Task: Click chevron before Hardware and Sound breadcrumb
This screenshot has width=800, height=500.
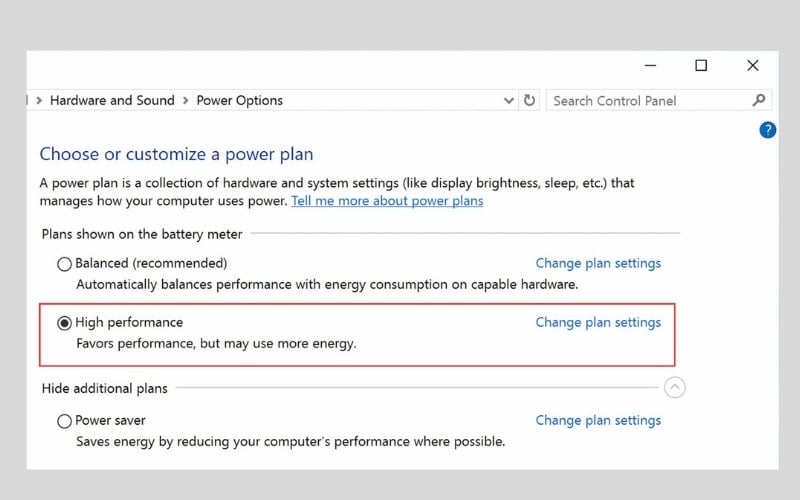Action: (x=39, y=100)
